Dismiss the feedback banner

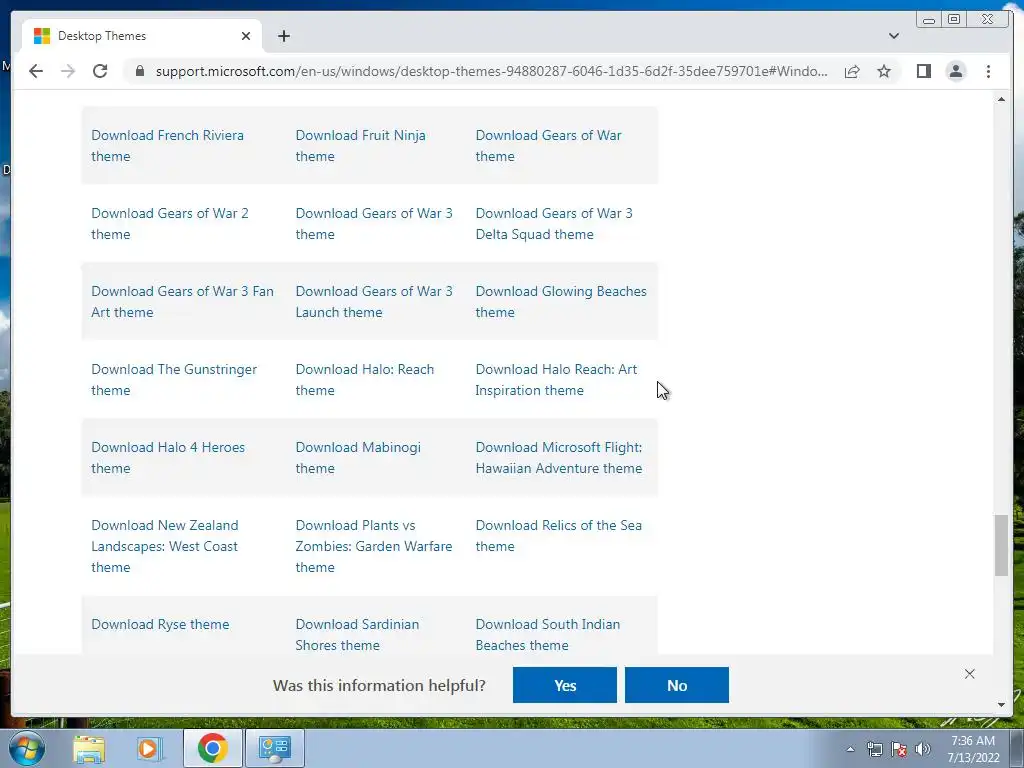969,674
